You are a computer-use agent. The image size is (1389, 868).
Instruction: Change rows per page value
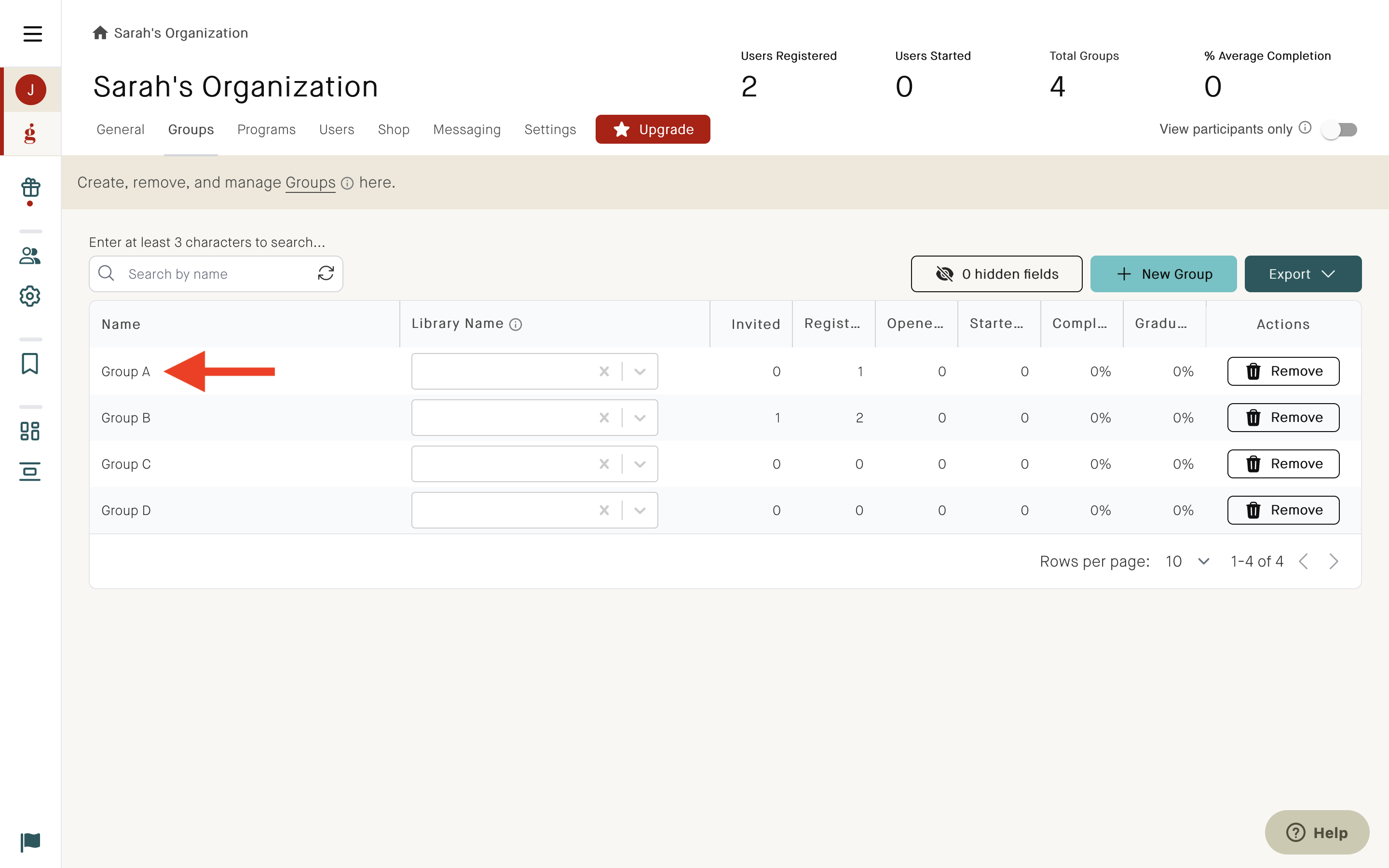tap(1187, 561)
